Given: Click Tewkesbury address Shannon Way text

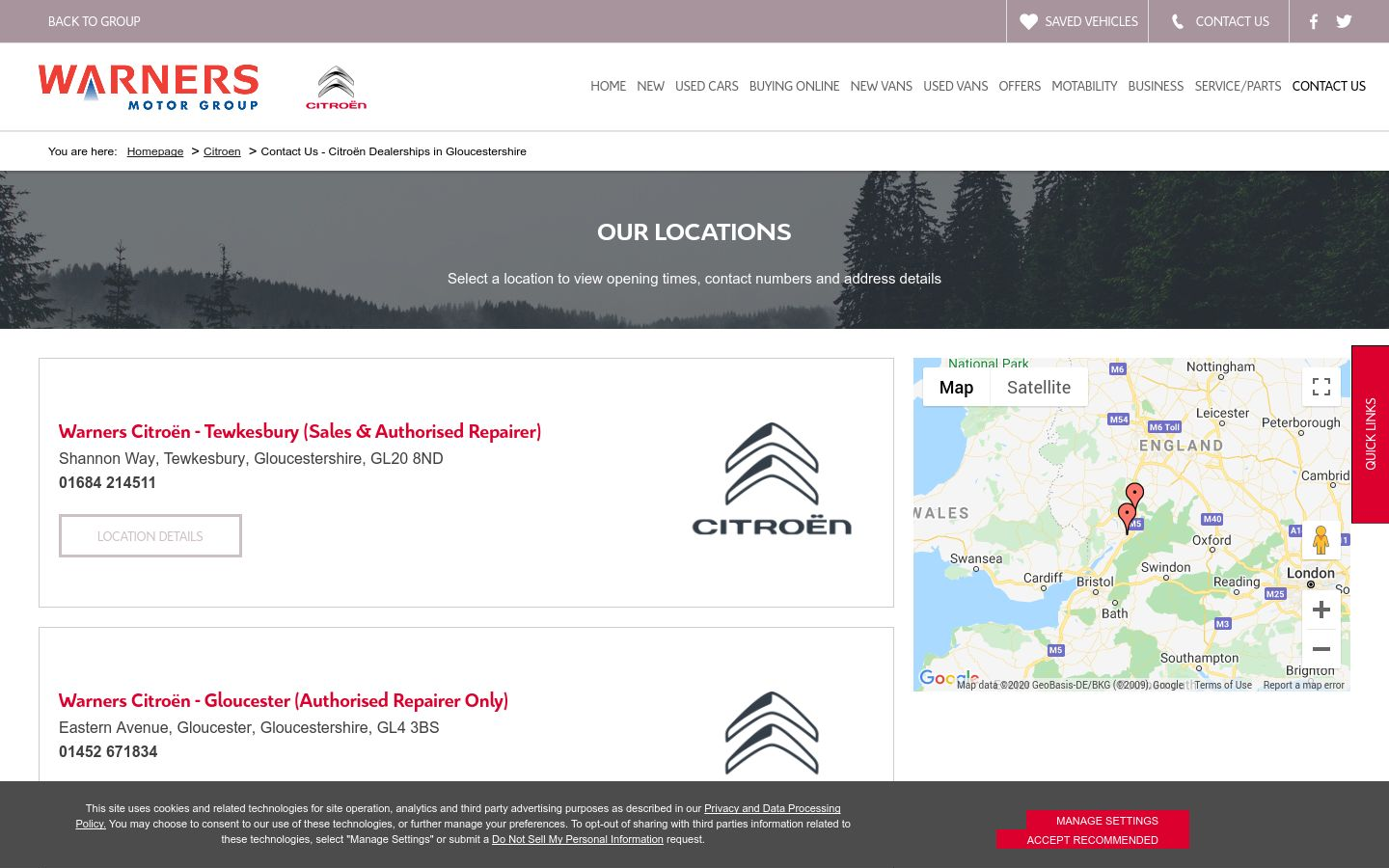Looking at the screenshot, I should click(x=251, y=458).
